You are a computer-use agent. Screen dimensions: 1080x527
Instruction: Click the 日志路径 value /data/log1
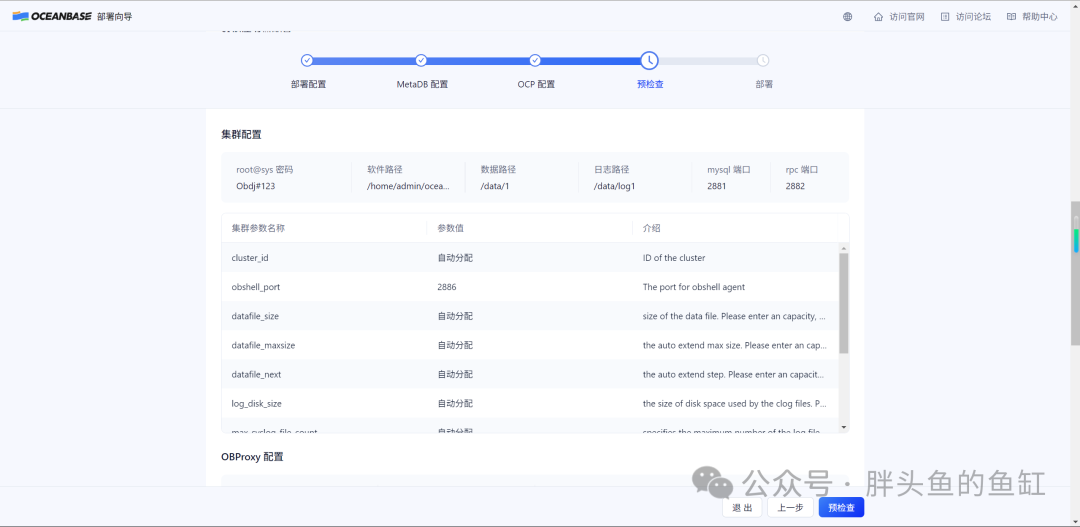click(614, 185)
